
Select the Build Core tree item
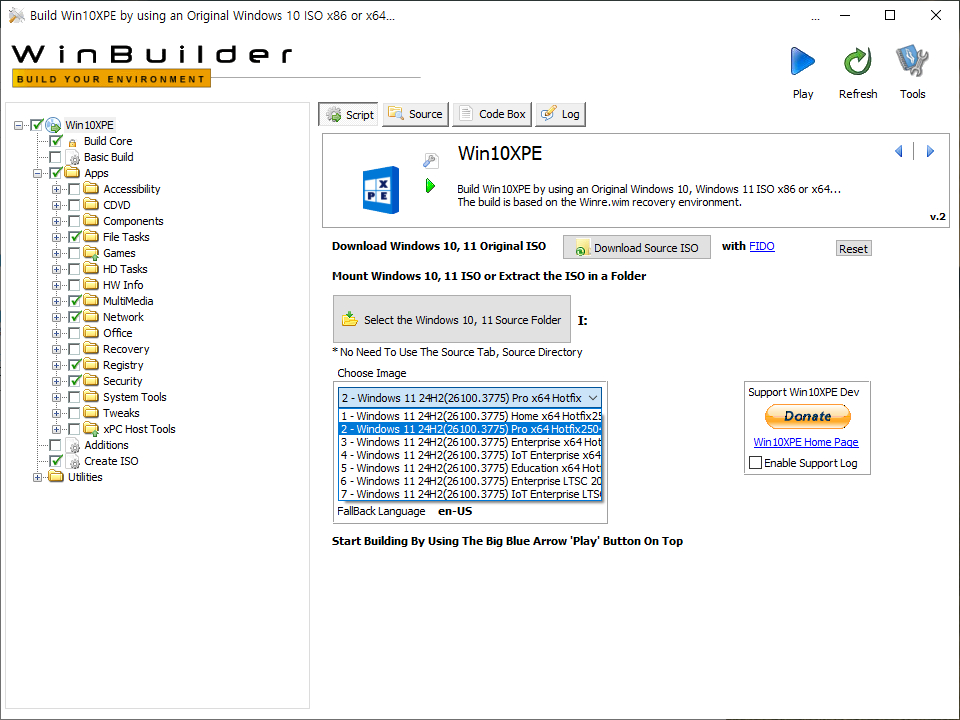point(108,141)
